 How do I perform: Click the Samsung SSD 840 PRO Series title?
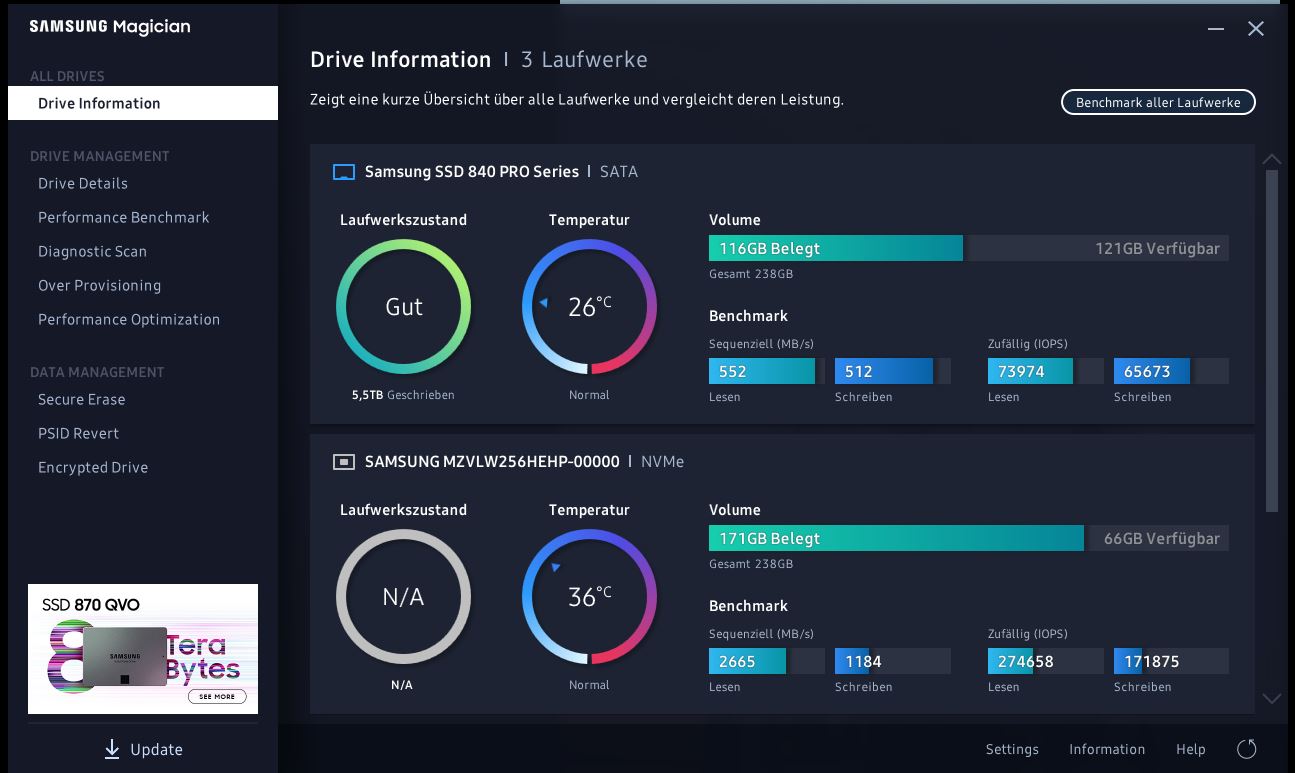472,172
